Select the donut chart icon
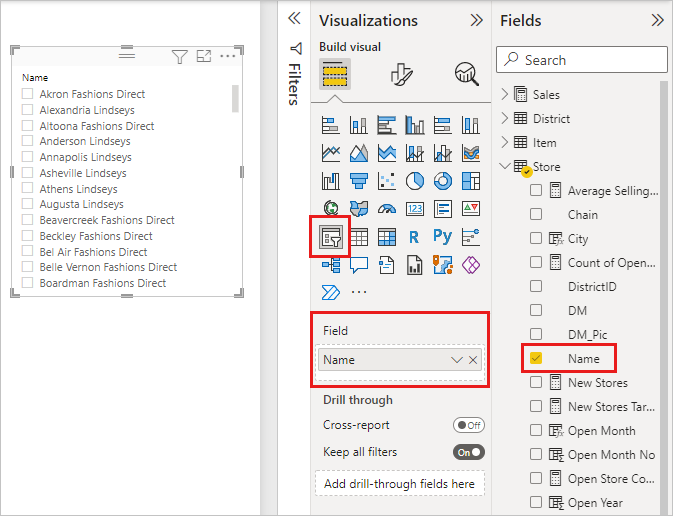Image resolution: width=673 pixels, height=516 pixels. click(443, 181)
